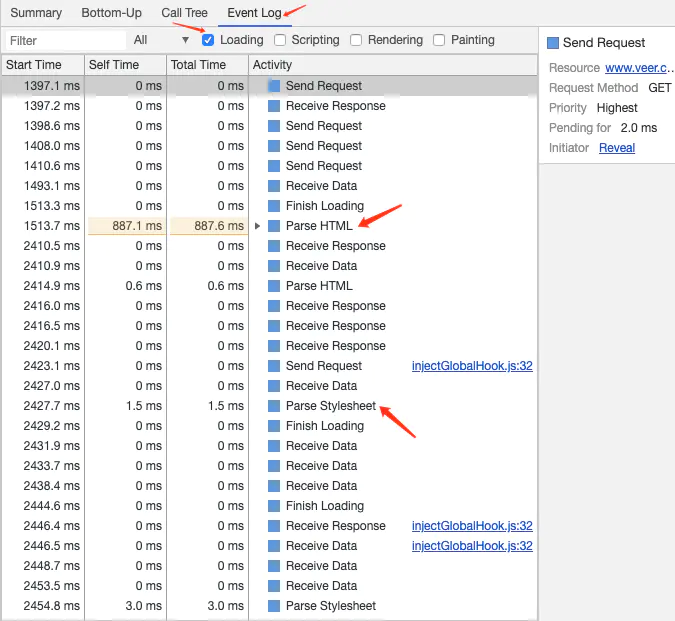Click the 887.6 ms total time cell
Viewport: 675px width, 621px height.
(x=207, y=226)
